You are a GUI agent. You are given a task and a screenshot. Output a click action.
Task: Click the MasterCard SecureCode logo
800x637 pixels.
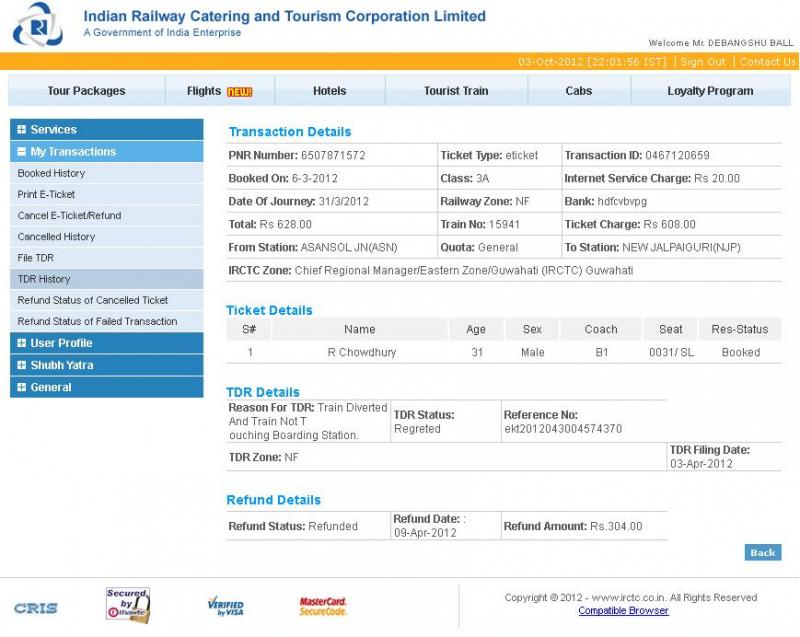pyautogui.click(x=323, y=606)
